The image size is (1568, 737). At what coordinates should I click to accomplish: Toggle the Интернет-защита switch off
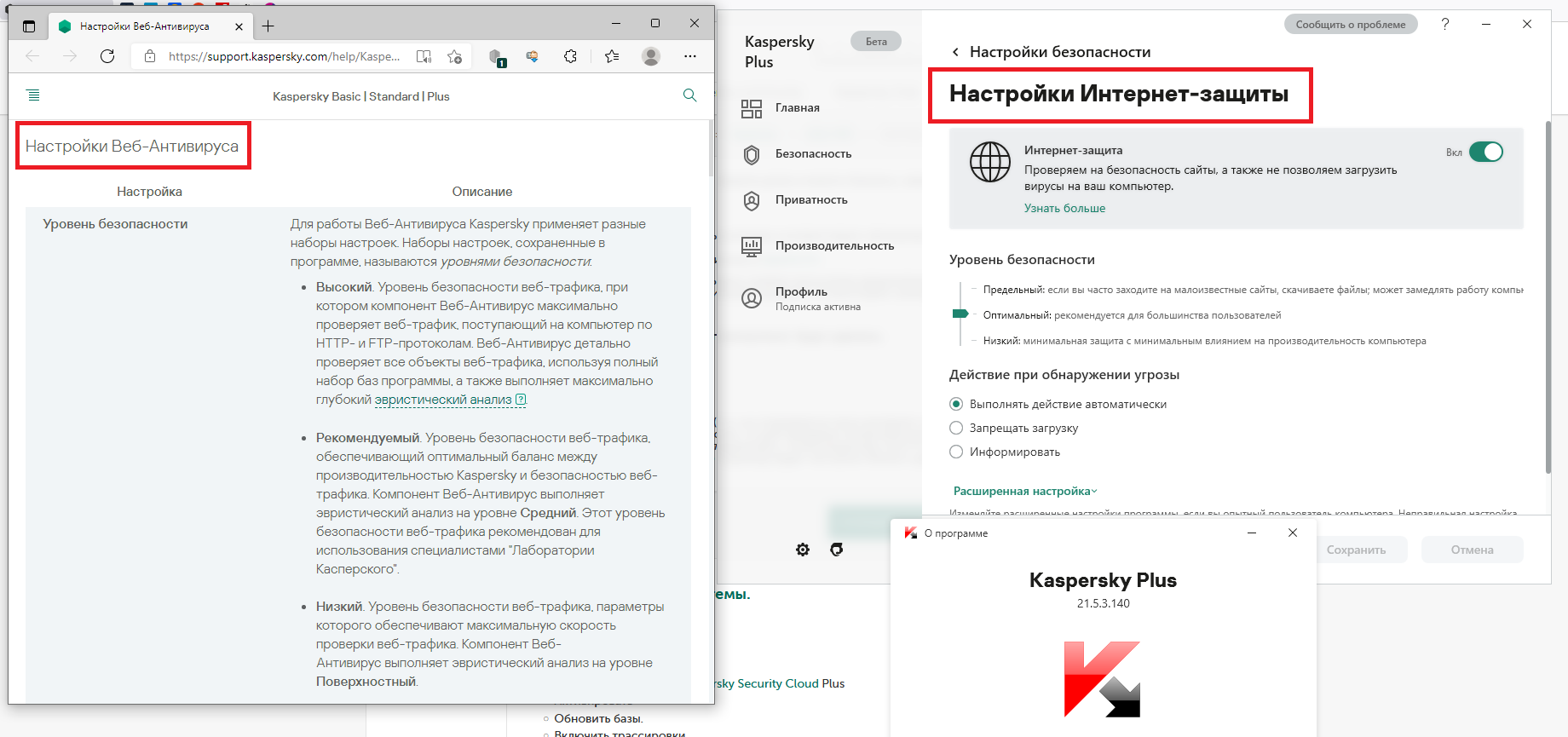tap(1486, 152)
